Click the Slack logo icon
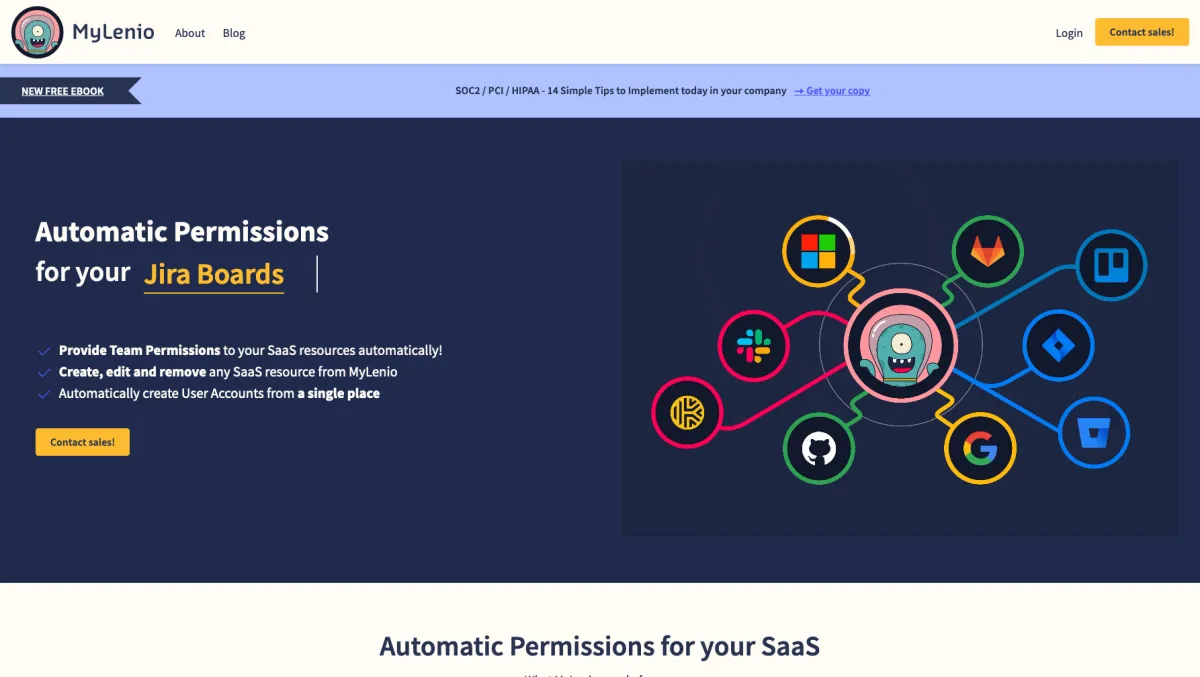Image resolution: width=1200 pixels, height=677 pixels. point(754,346)
